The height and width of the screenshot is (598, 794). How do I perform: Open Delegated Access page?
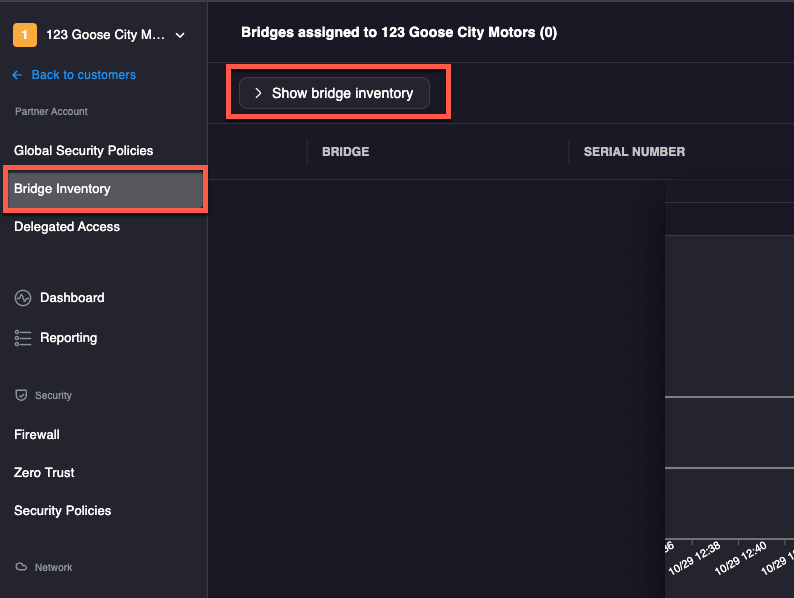tap(67, 227)
